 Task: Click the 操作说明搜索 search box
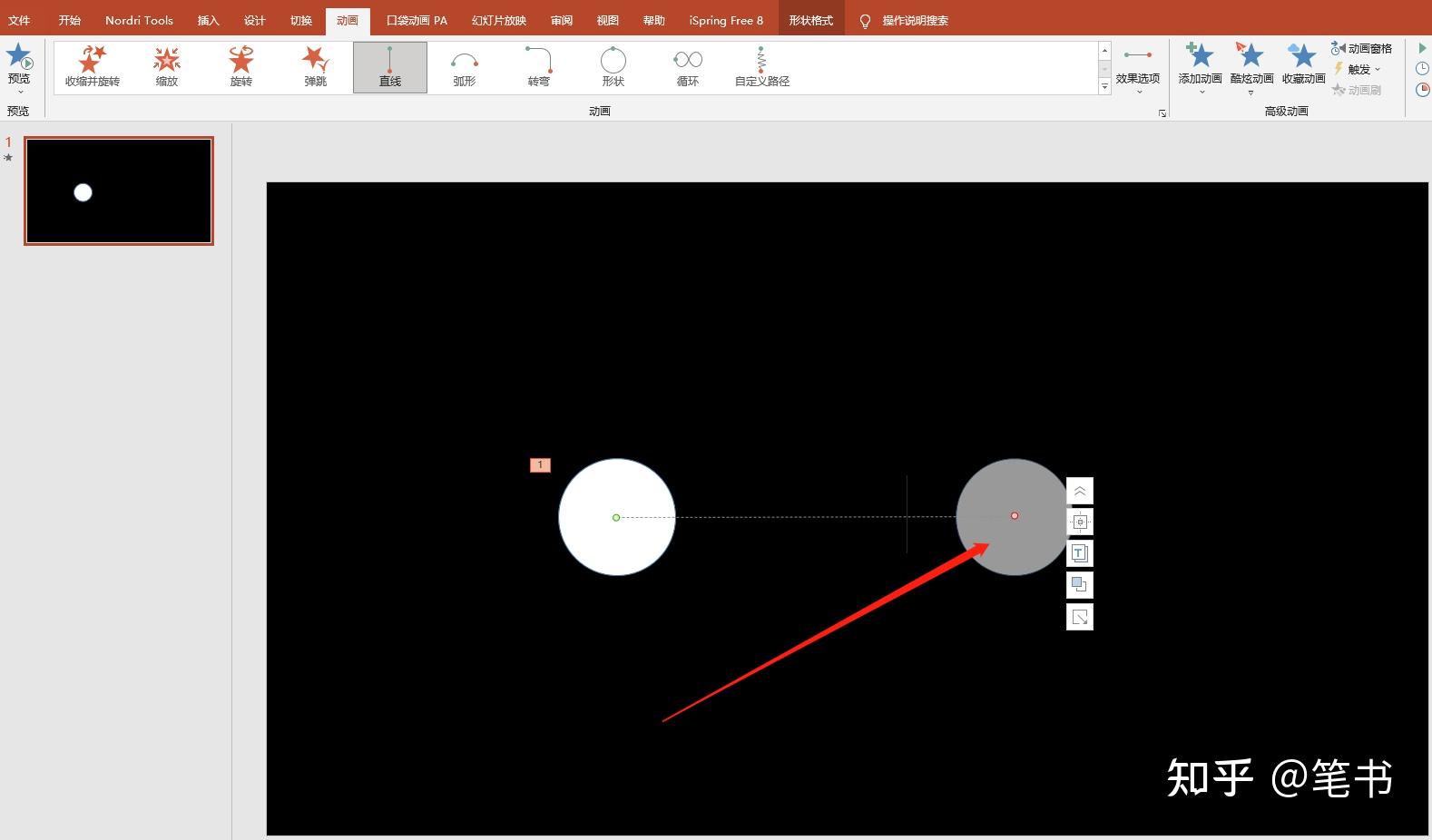tap(916, 21)
